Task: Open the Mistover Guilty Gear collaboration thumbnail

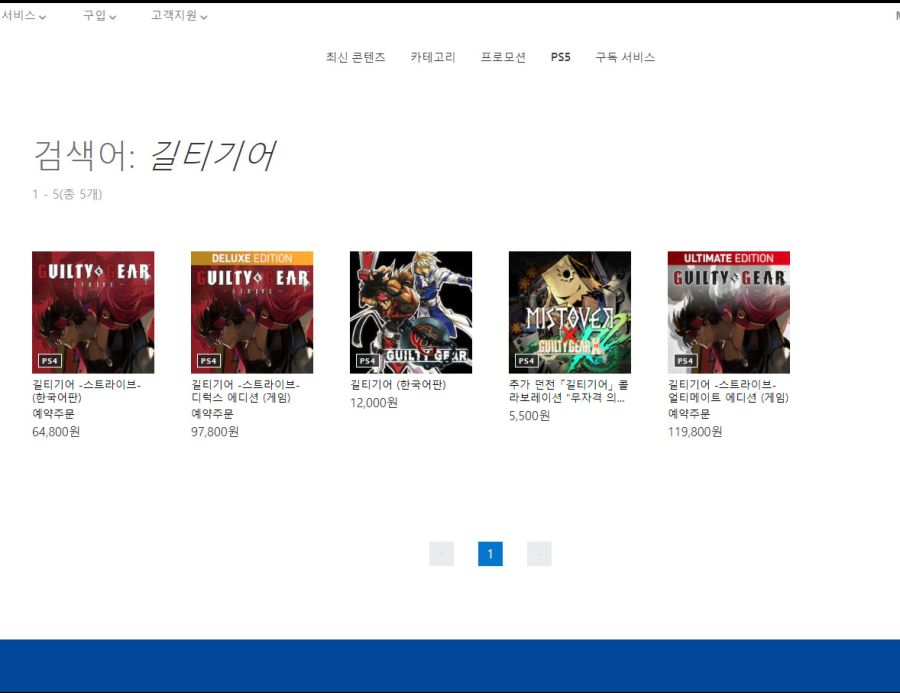Action: coord(570,312)
